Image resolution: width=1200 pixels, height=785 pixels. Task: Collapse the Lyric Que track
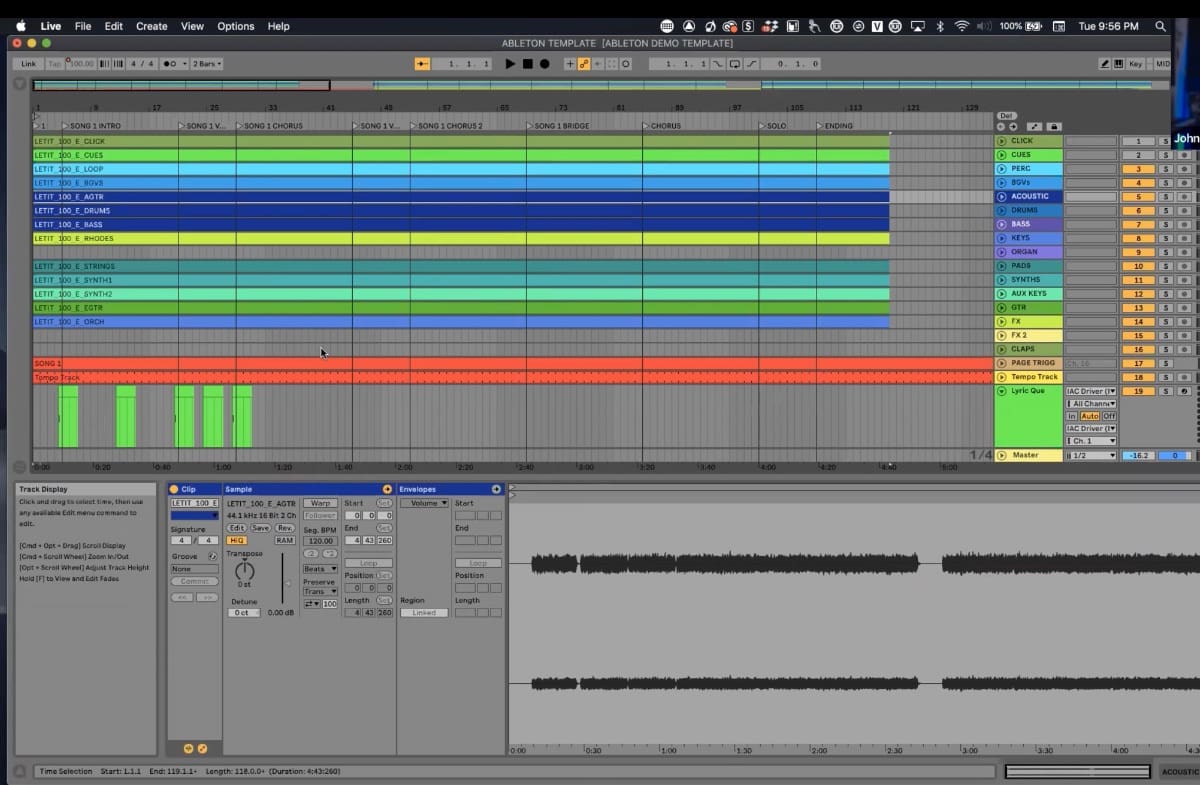click(x=1002, y=391)
